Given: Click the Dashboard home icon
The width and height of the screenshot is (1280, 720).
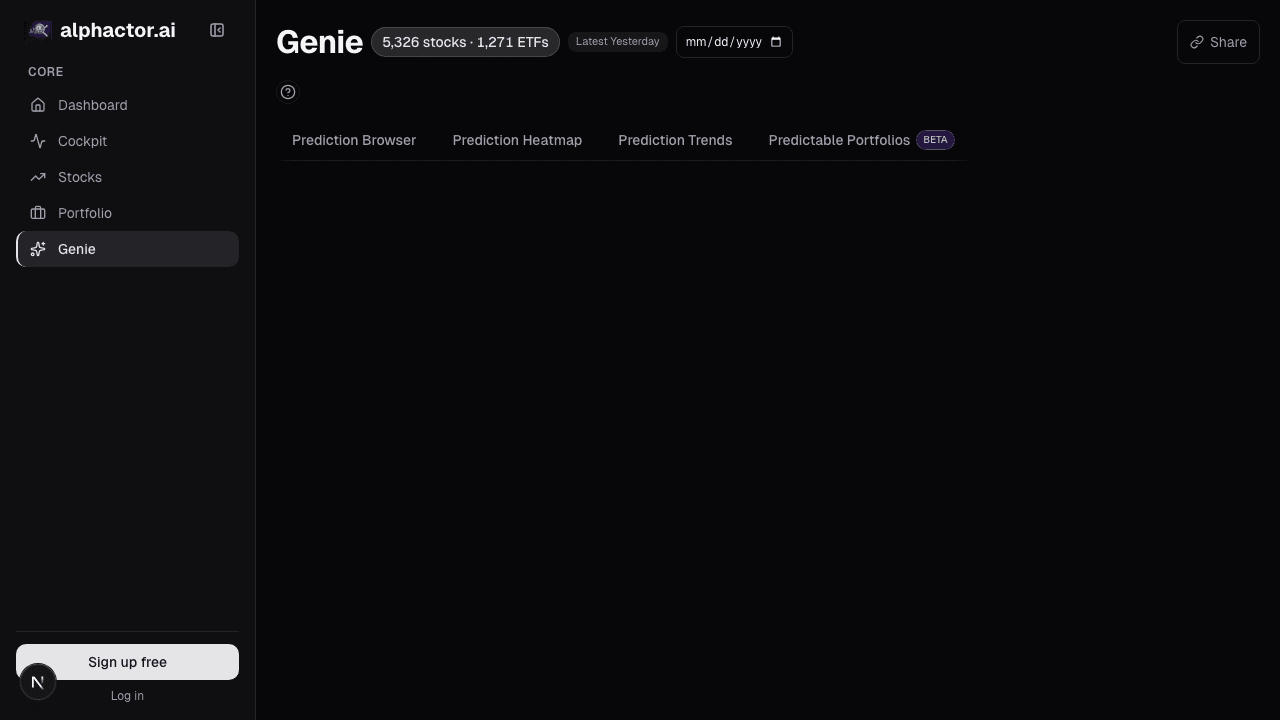Looking at the screenshot, I should 38,105.
